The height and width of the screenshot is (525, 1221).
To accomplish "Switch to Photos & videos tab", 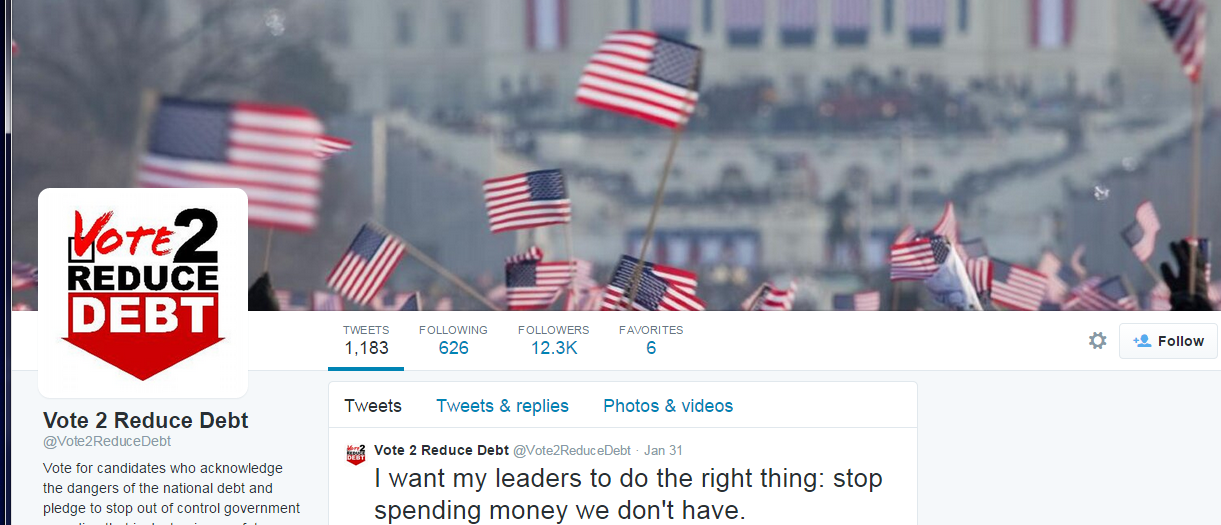I will tap(668, 406).
